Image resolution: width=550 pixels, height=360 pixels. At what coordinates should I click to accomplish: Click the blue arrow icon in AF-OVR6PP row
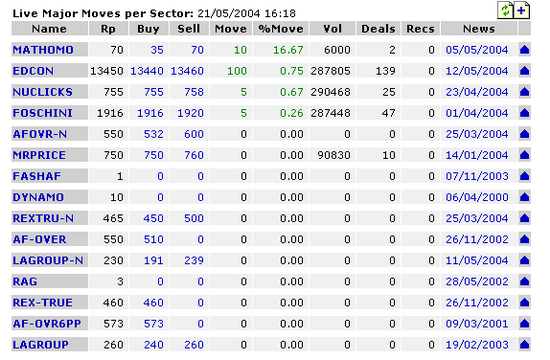[x=524, y=324]
